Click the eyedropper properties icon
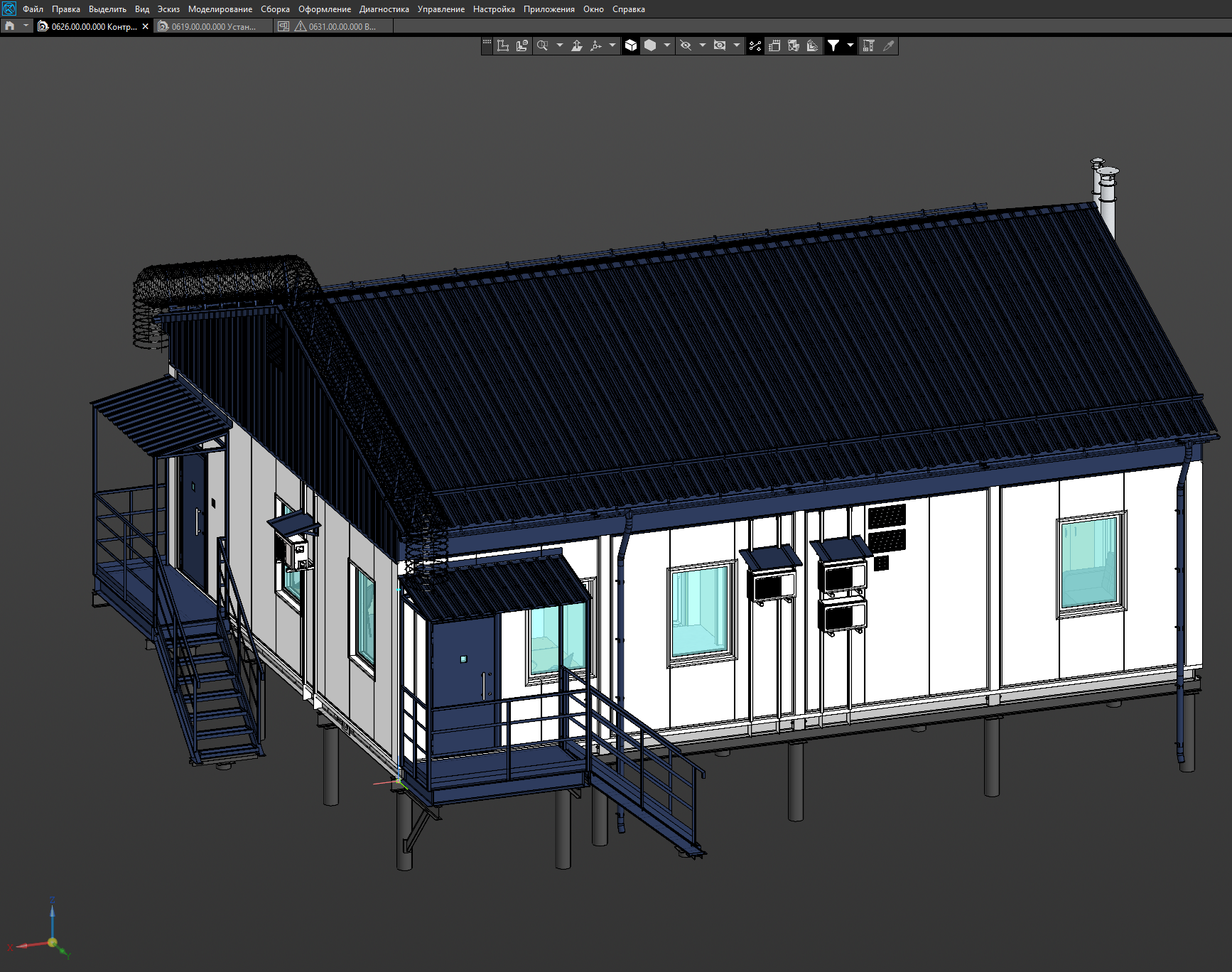Viewport: 1232px width, 972px height. click(888, 46)
